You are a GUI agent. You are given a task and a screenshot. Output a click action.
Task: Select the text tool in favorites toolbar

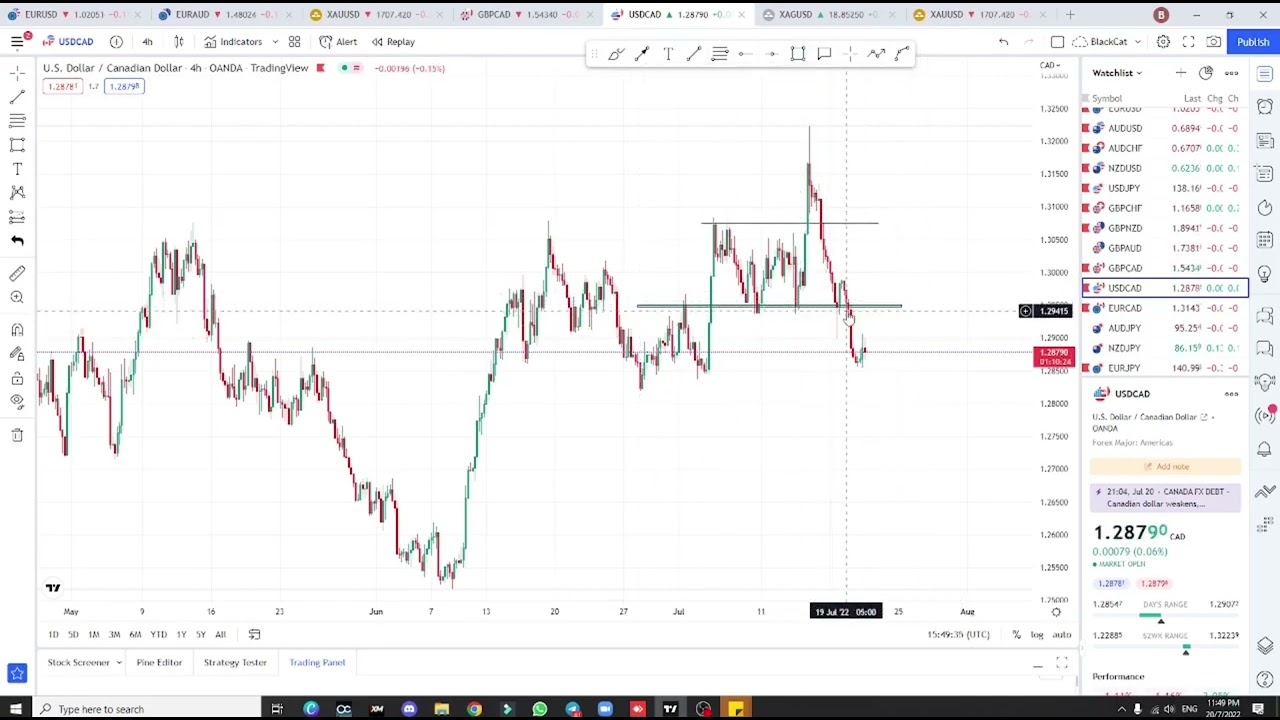click(668, 54)
